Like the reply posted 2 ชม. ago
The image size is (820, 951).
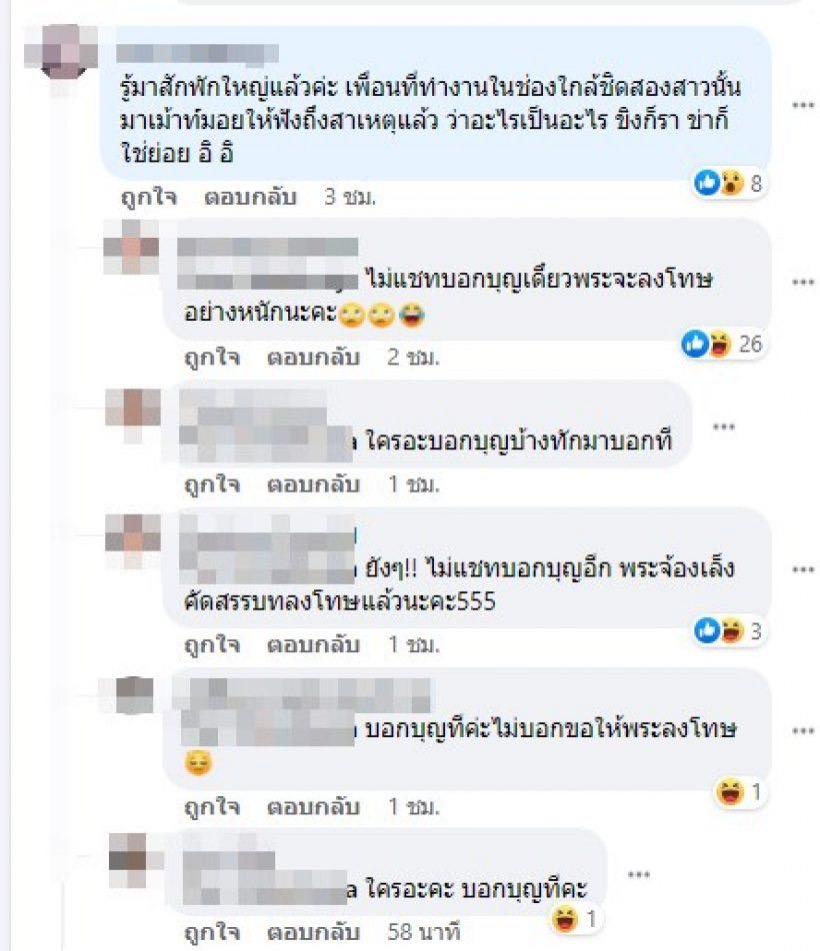[x=212, y=357]
